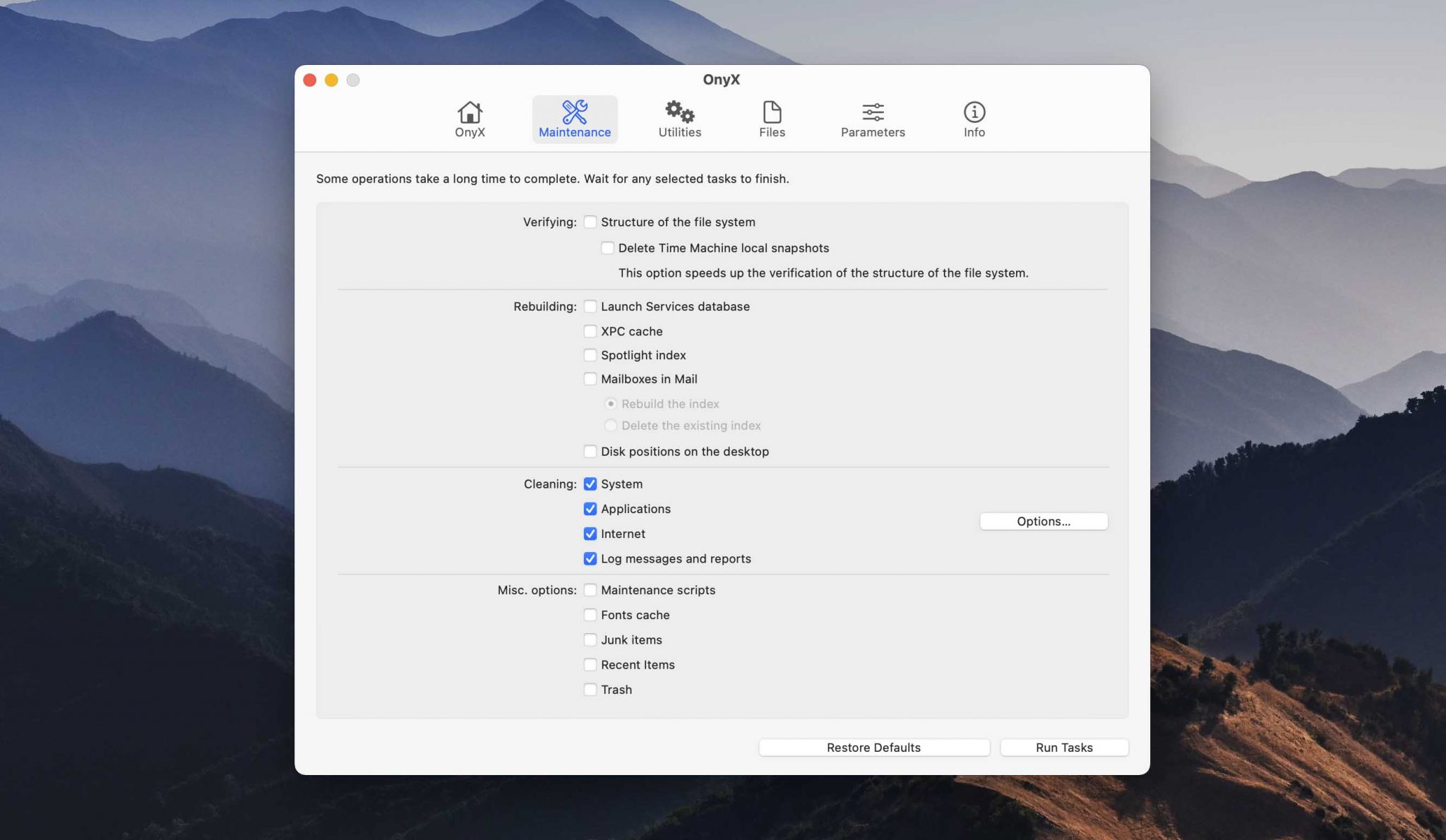Open the OnyX home section

tap(469, 119)
